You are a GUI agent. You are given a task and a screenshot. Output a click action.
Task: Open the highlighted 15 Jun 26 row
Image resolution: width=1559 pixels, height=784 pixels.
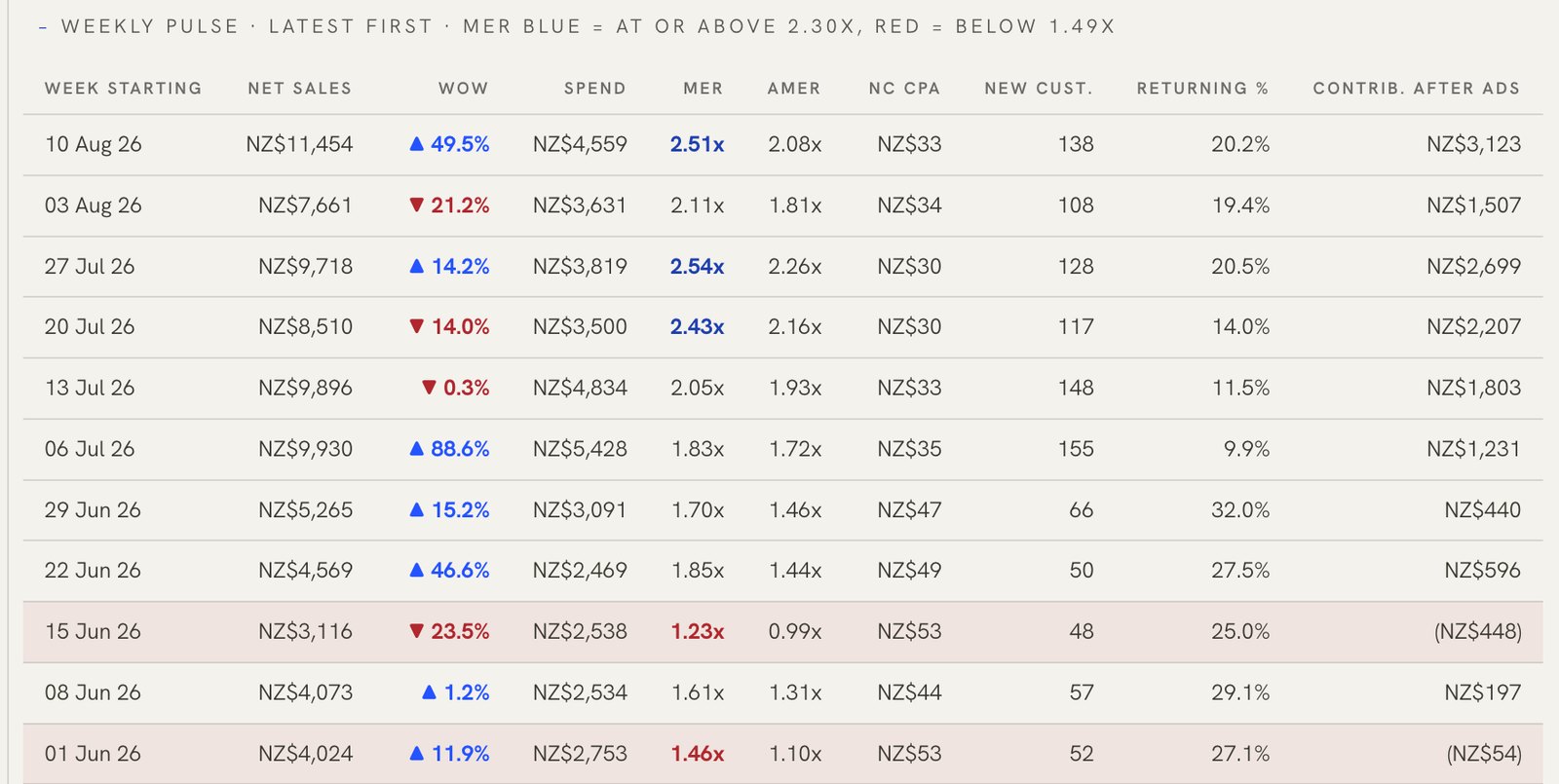(782, 632)
